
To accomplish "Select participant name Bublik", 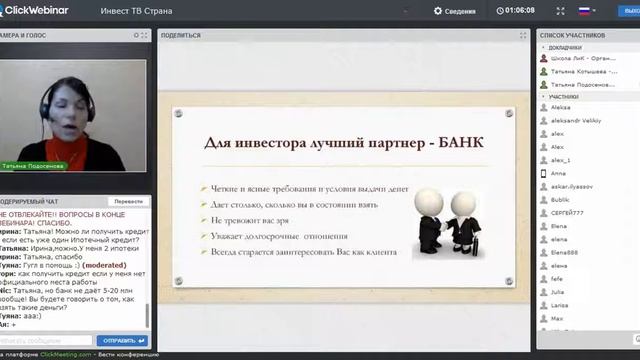I will tap(560, 200).
